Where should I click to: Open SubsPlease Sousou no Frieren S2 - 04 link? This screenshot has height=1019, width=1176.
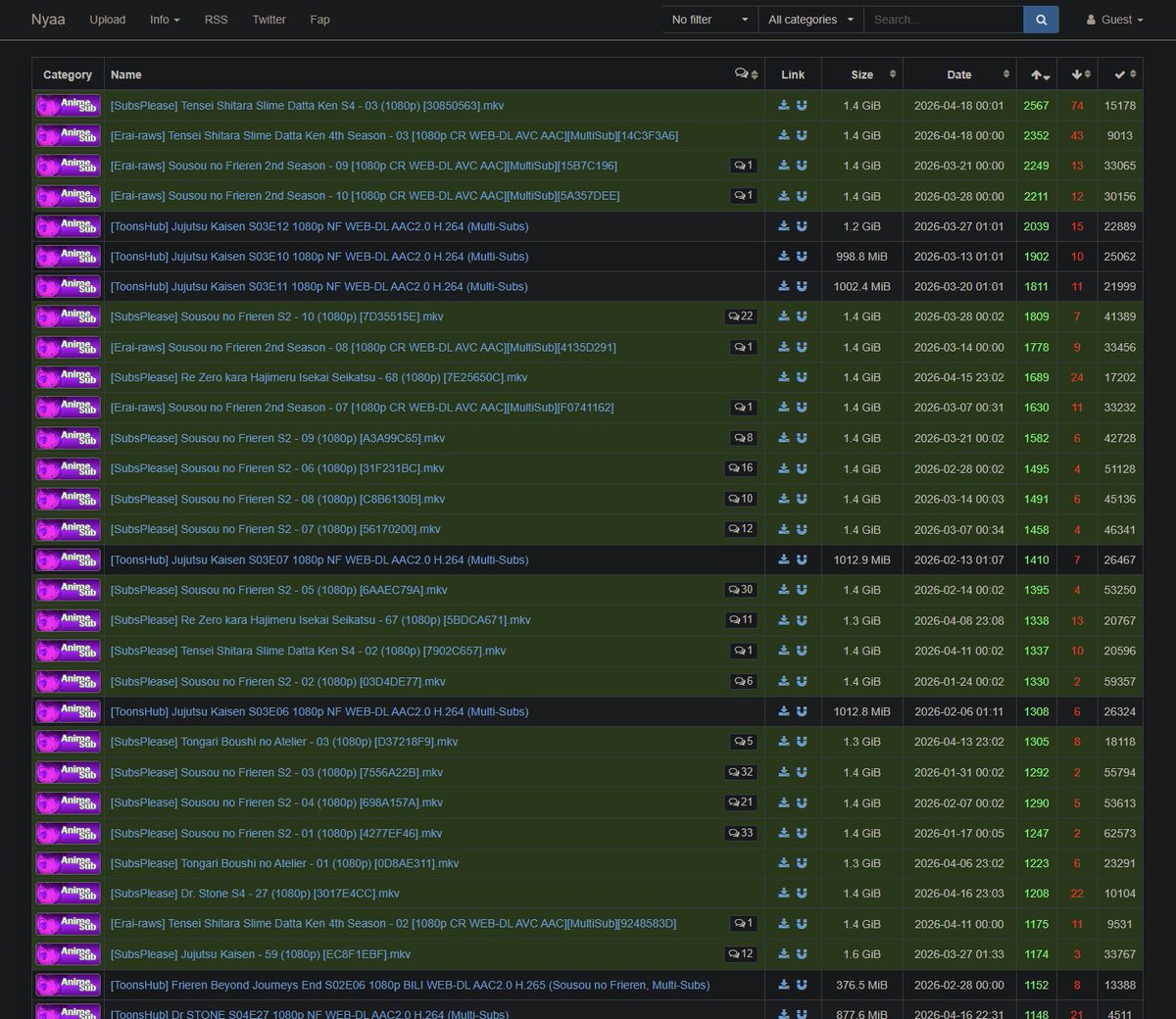276,802
